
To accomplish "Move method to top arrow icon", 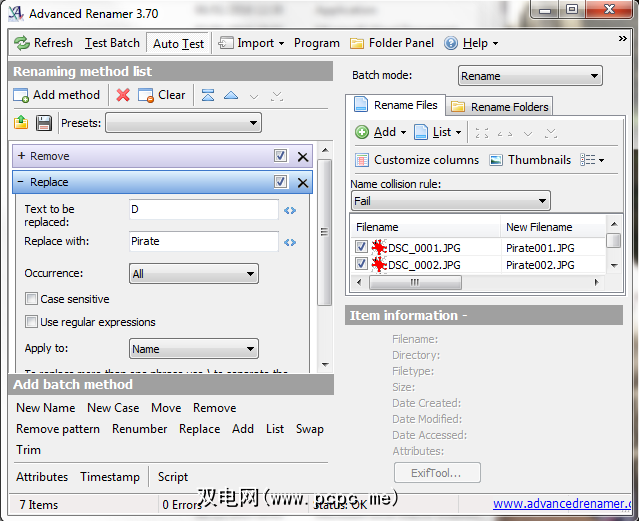I will point(208,95).
